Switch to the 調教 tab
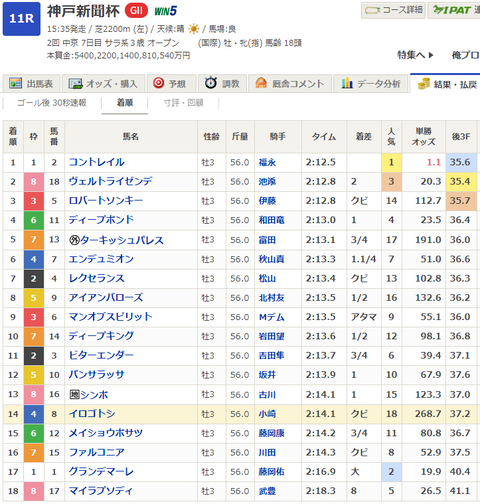Viewport: 480px width, 504px height. (222, 83)
